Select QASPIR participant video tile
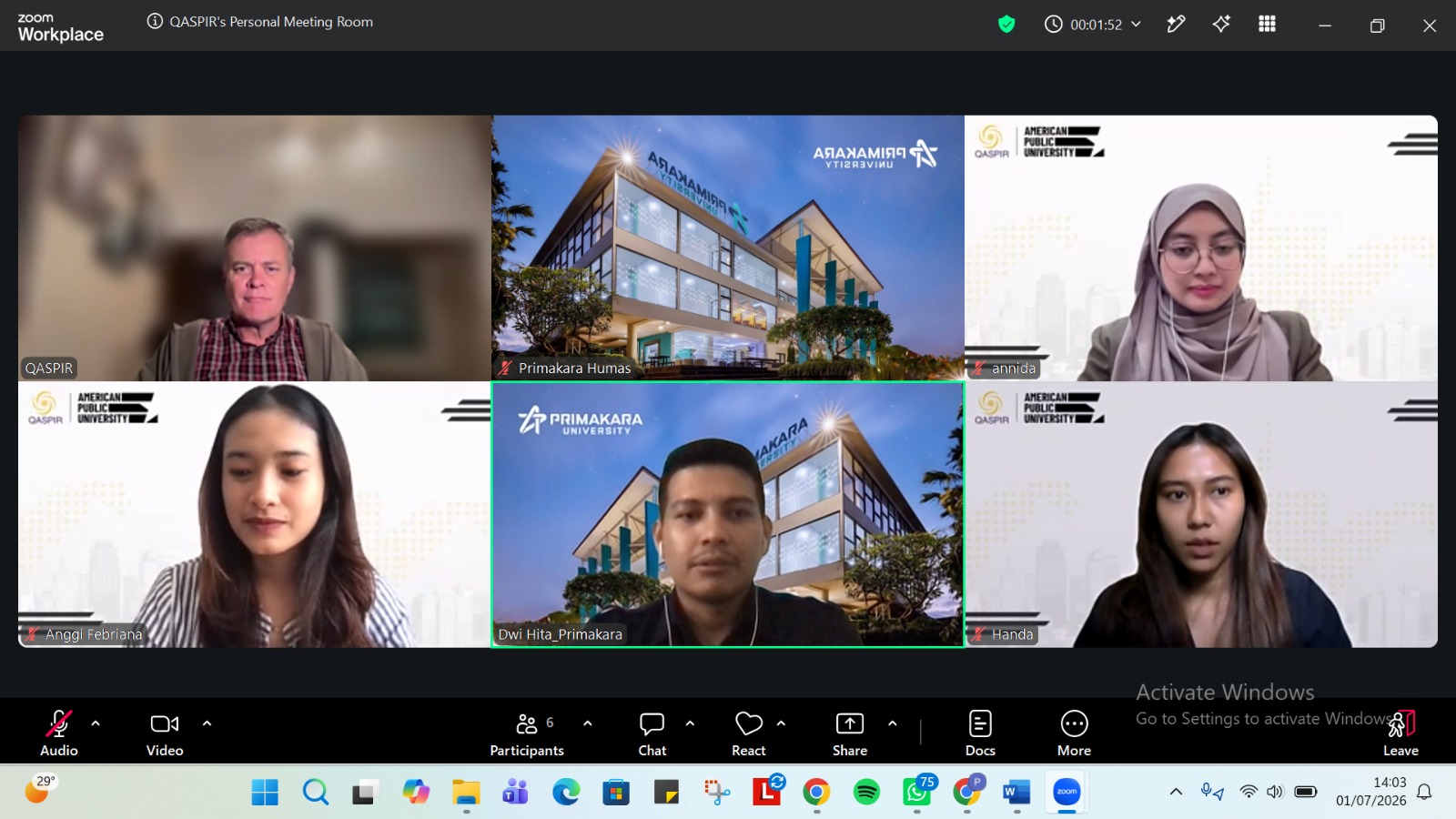 click(255, 248)
